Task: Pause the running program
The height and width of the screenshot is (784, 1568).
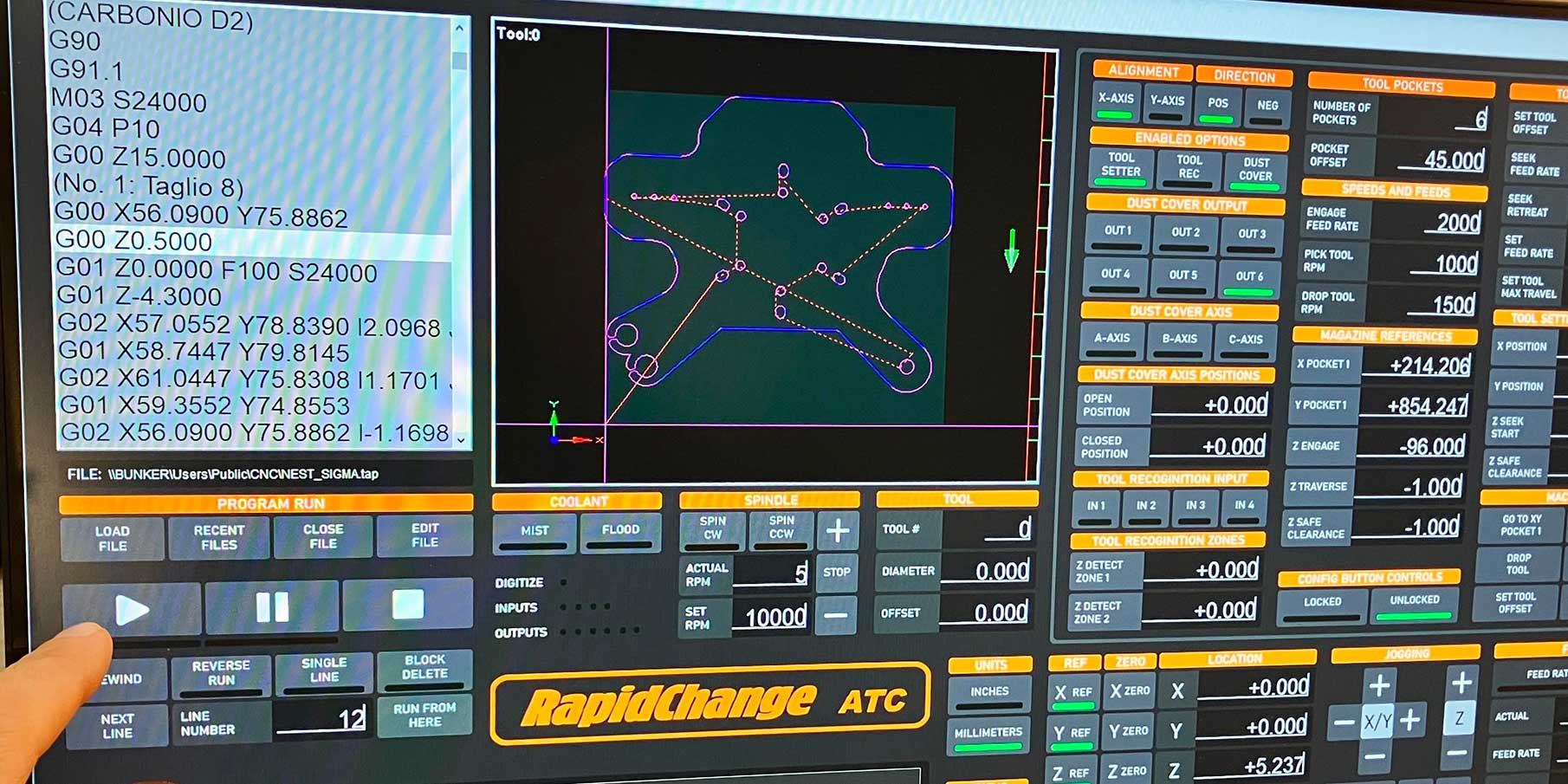Action: click(x=271, y=607)
